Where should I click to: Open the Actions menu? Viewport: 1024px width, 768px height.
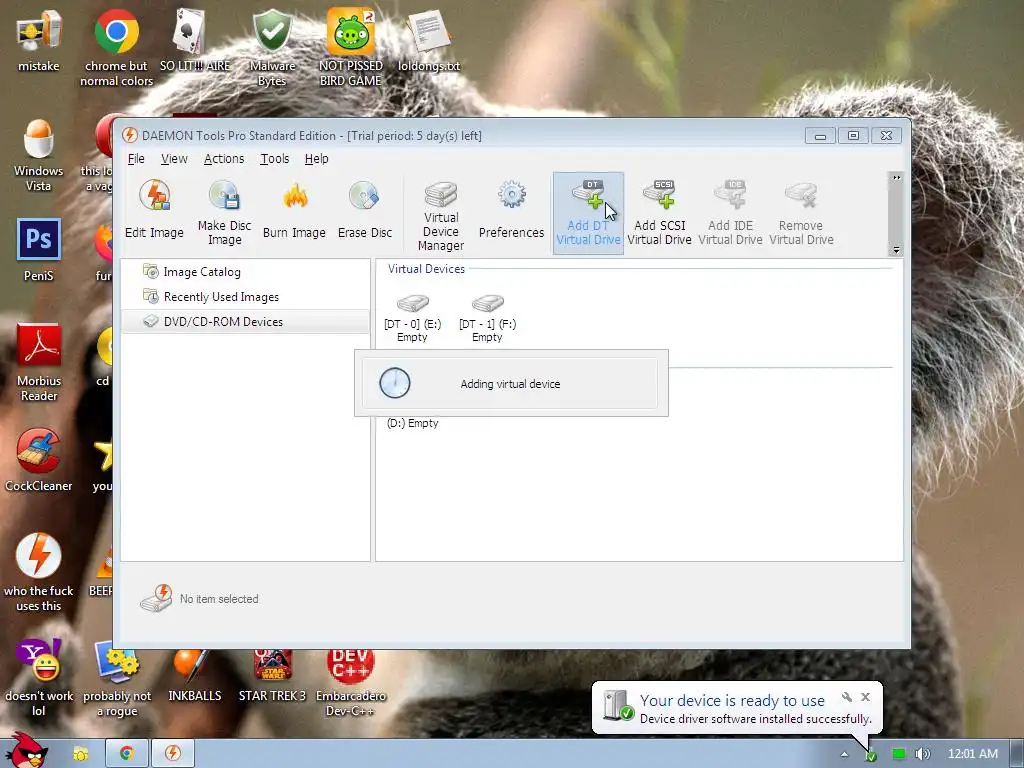224,159
